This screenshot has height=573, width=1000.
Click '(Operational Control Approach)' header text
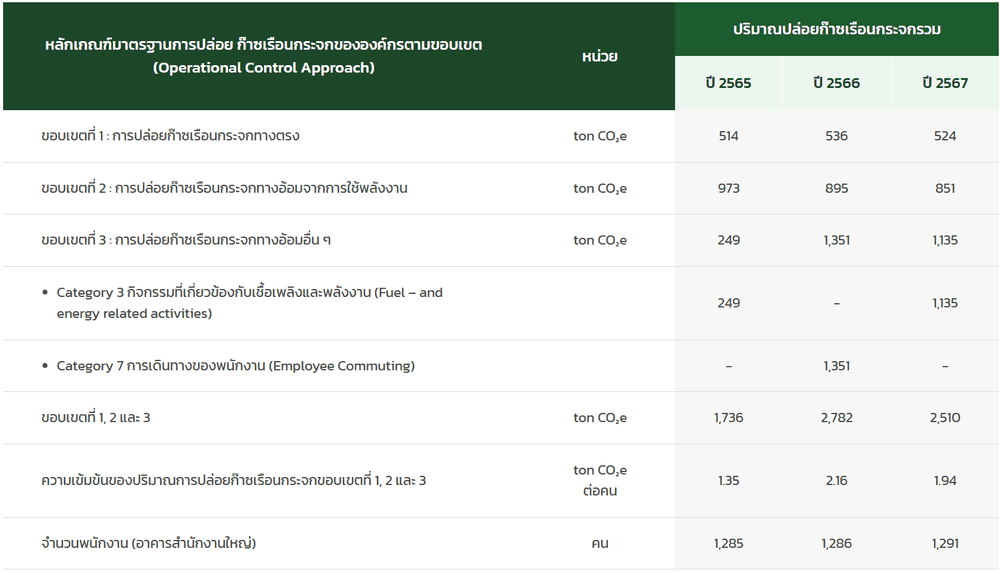[x=263, y=68]
